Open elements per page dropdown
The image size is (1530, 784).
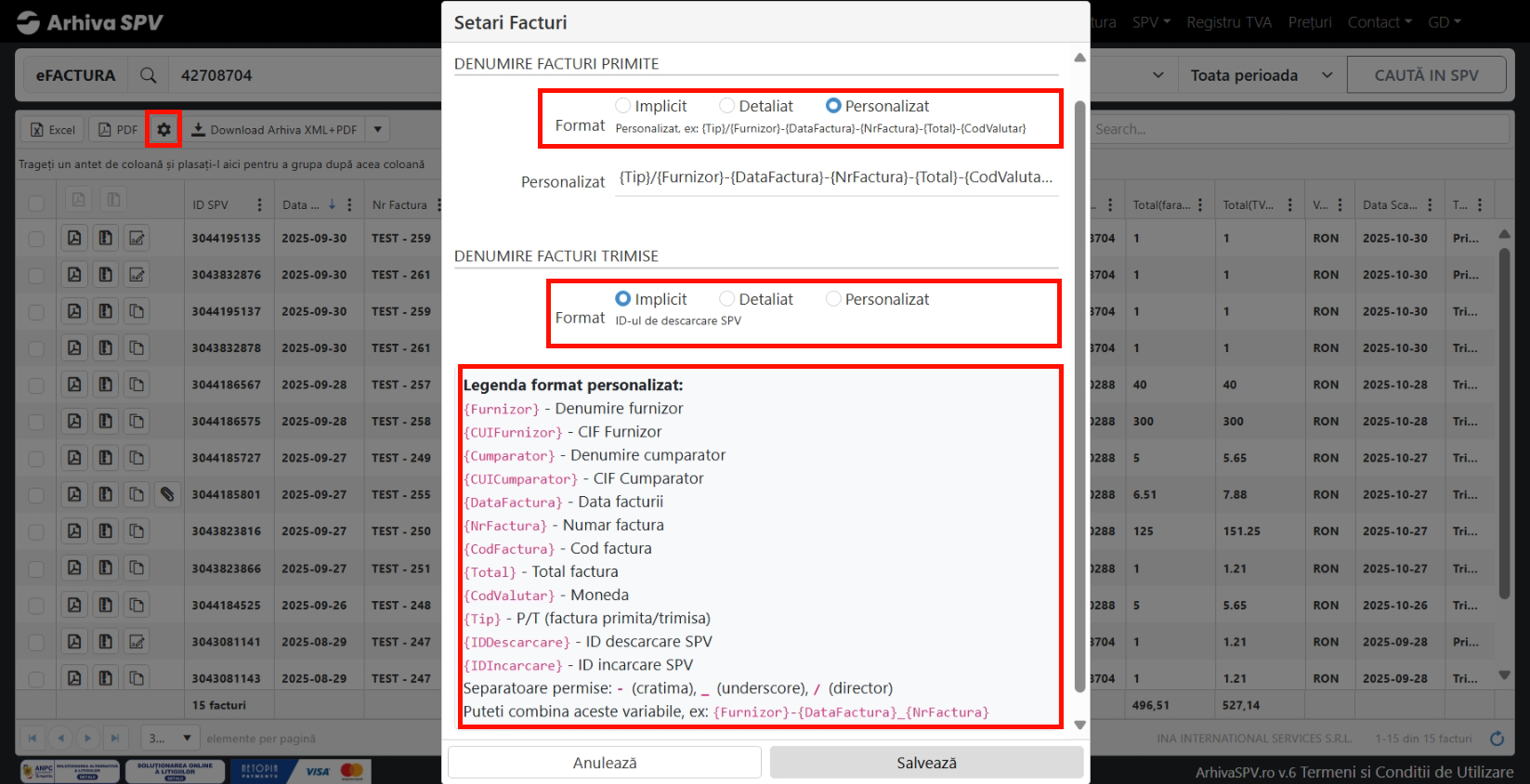pos(171,738)
